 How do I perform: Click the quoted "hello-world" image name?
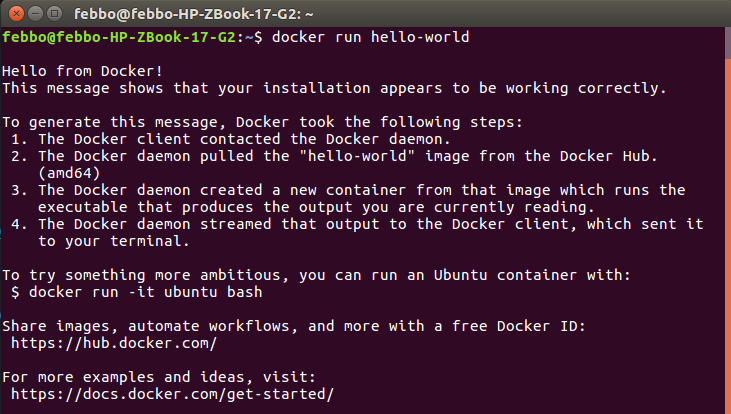[x=357, y=156]
